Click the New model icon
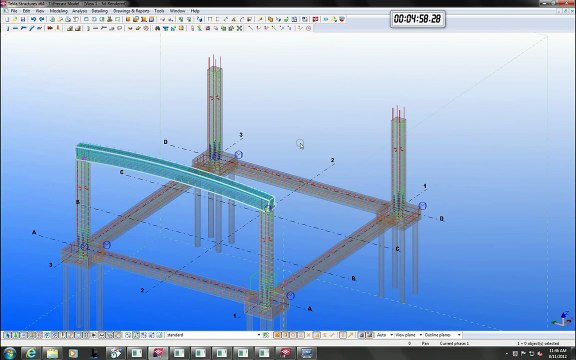This screenshot has width=576, height=360. click(x=7, y=19)
